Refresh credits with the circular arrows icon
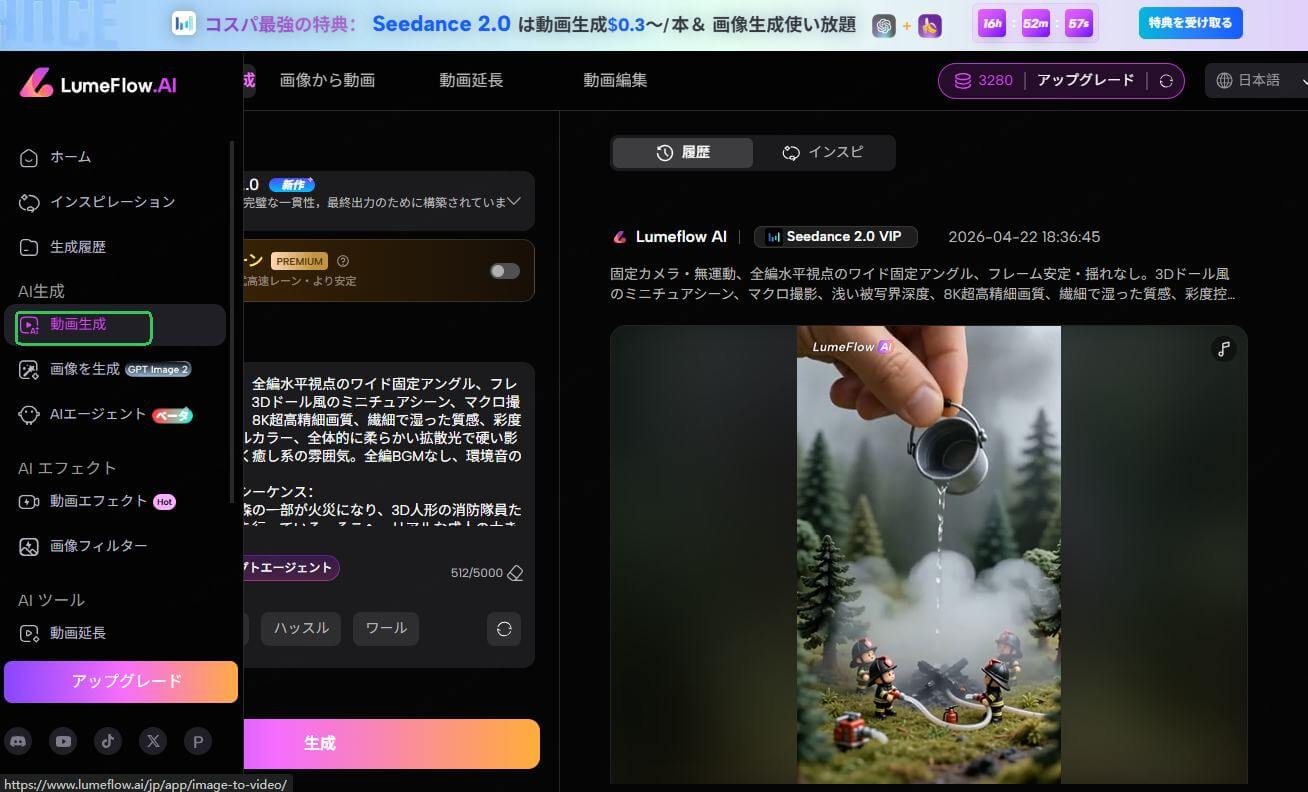Viewport: 1308px width, 792px height. point(1166,81)
